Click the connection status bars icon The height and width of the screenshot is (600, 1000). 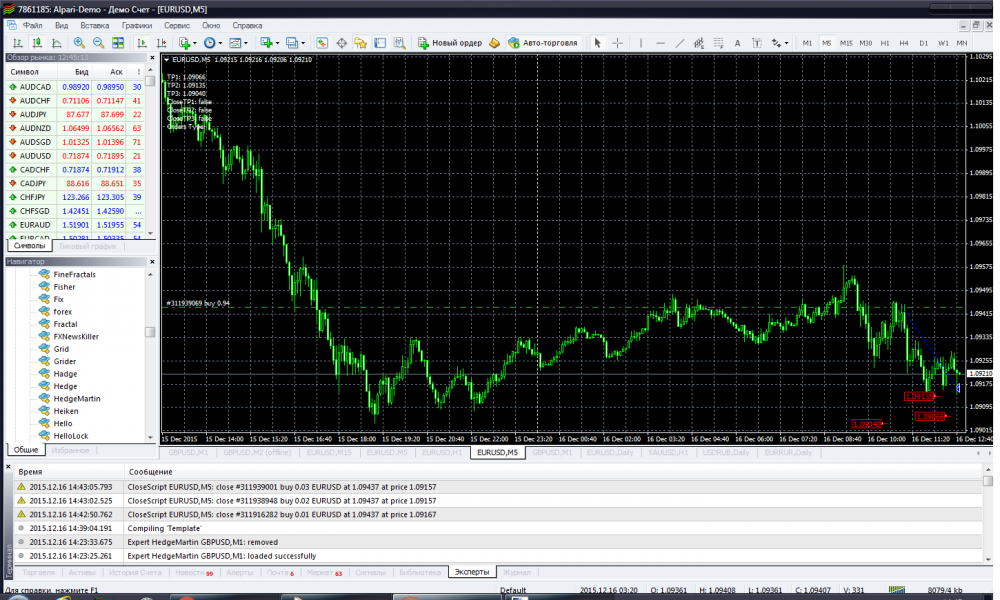click(897, 590)
